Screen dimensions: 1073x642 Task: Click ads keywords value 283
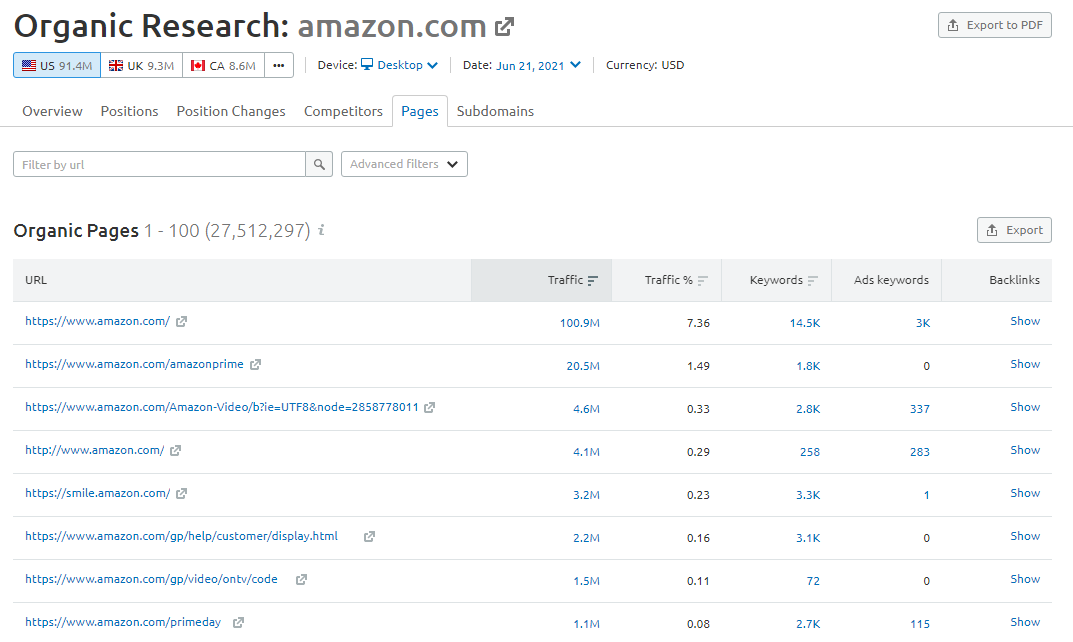920,452
